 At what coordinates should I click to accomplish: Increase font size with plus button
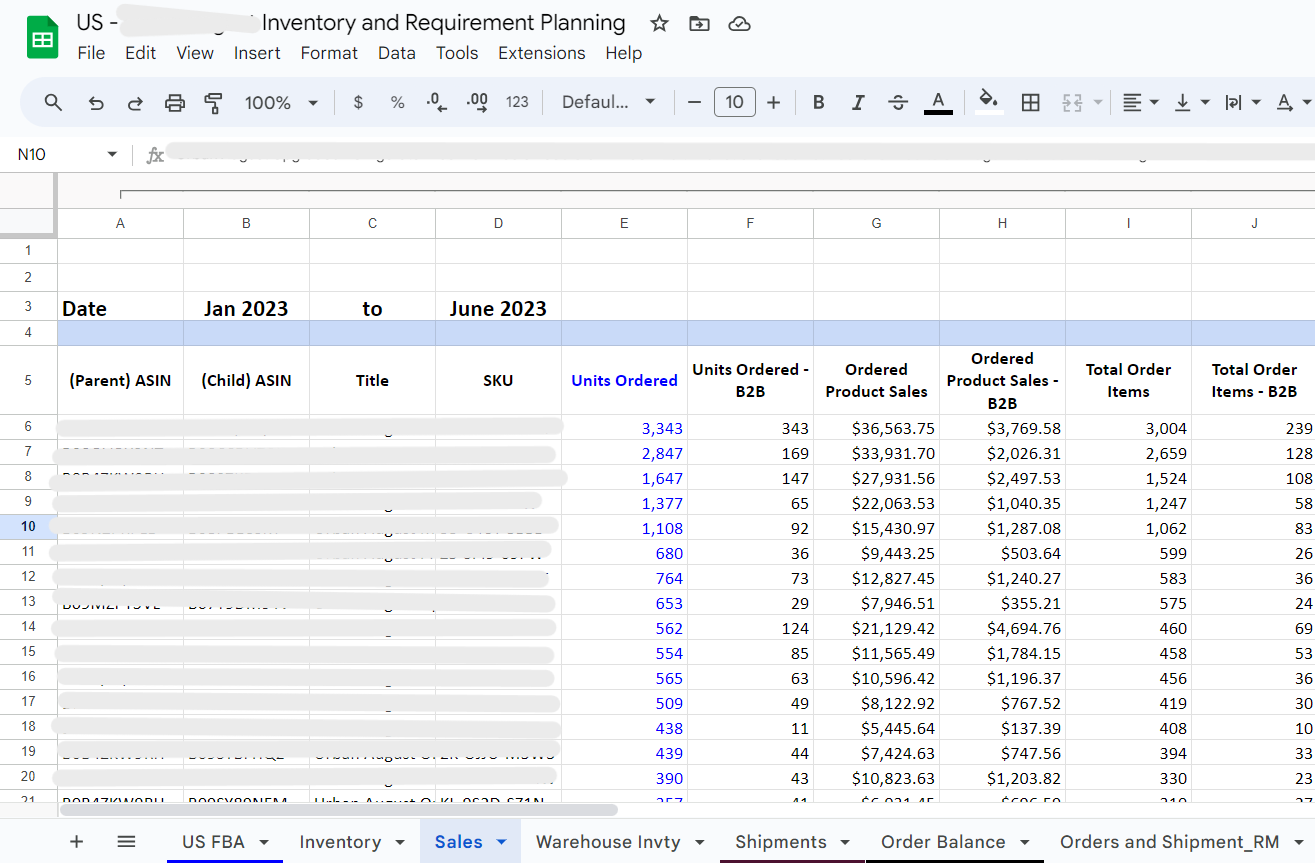pos(773,102)
